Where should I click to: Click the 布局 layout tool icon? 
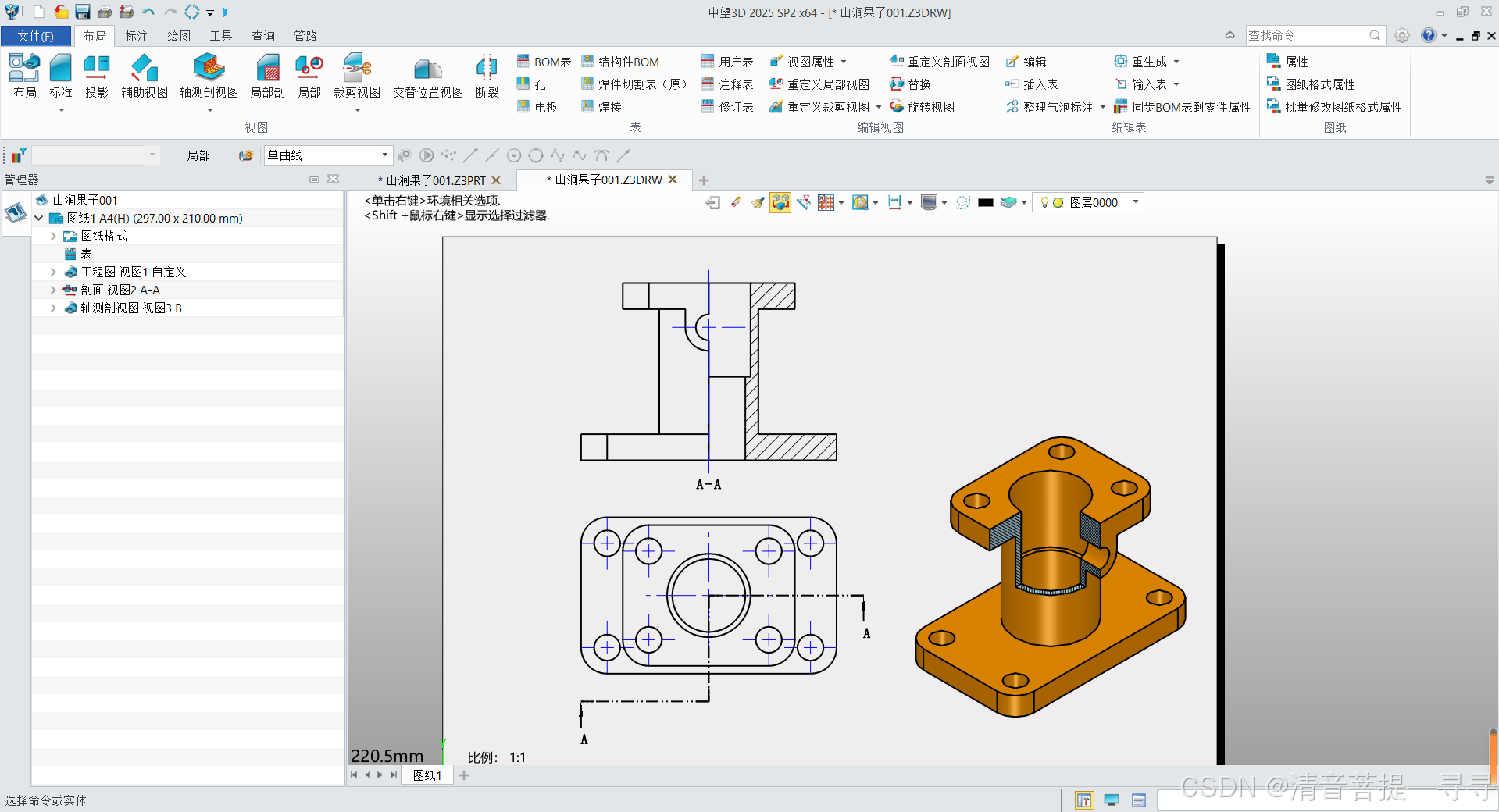click(24, 76)
